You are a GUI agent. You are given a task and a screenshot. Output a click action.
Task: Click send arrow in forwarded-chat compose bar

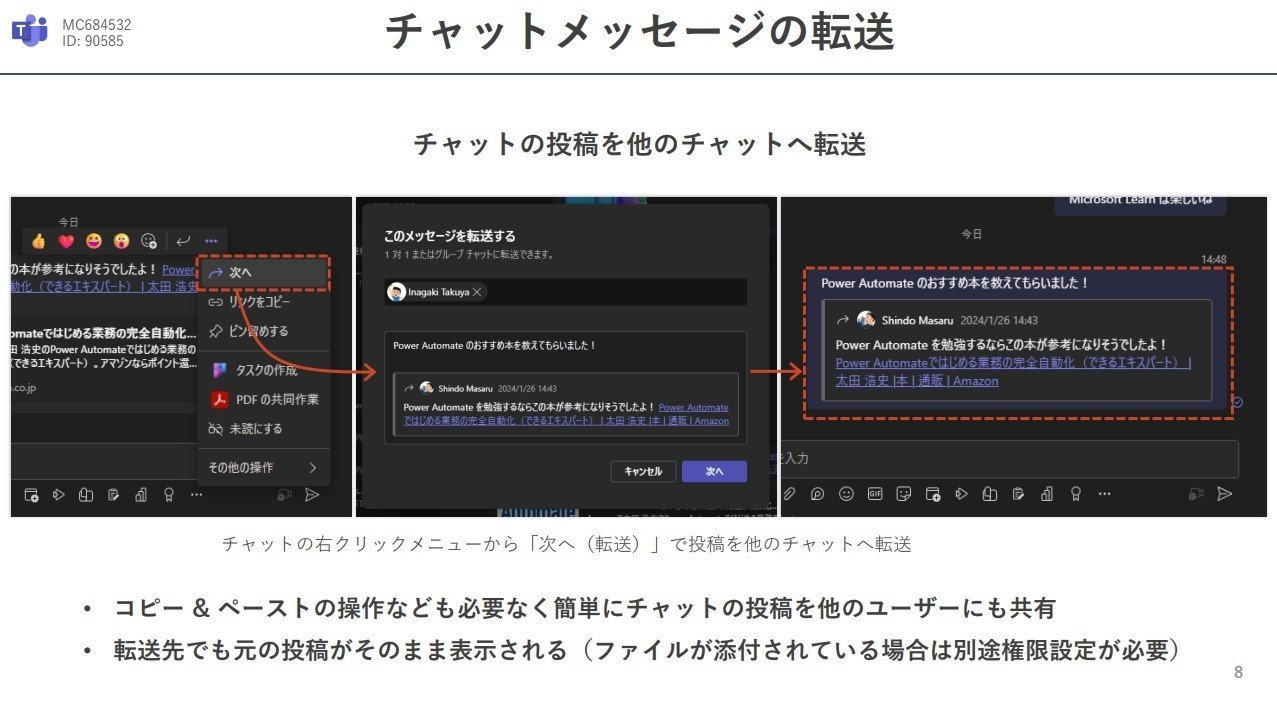pyautogui.click(x=1225, y=494)
